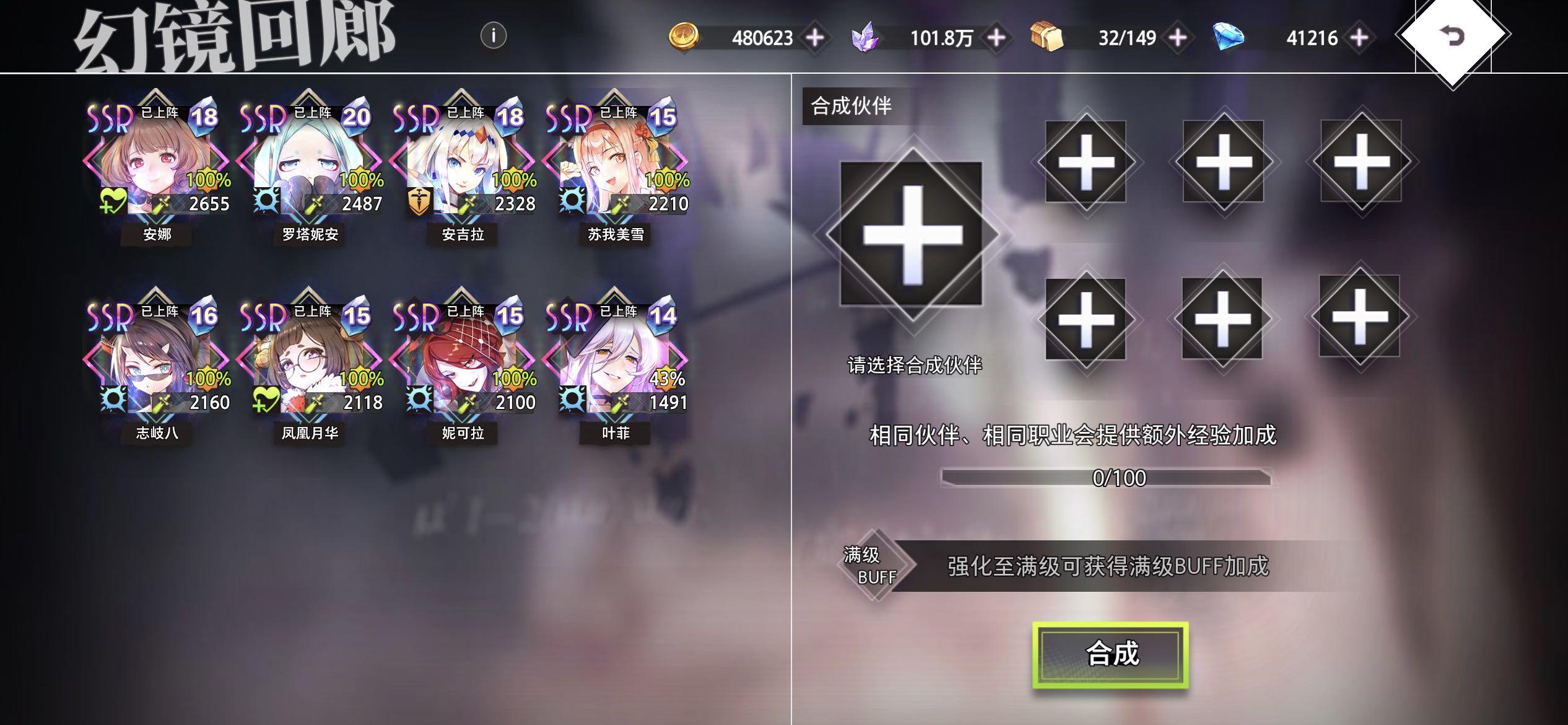The image size is (1568, 725).
Task: Select the 合成伙伴 tab label
Action: [851, 106]
